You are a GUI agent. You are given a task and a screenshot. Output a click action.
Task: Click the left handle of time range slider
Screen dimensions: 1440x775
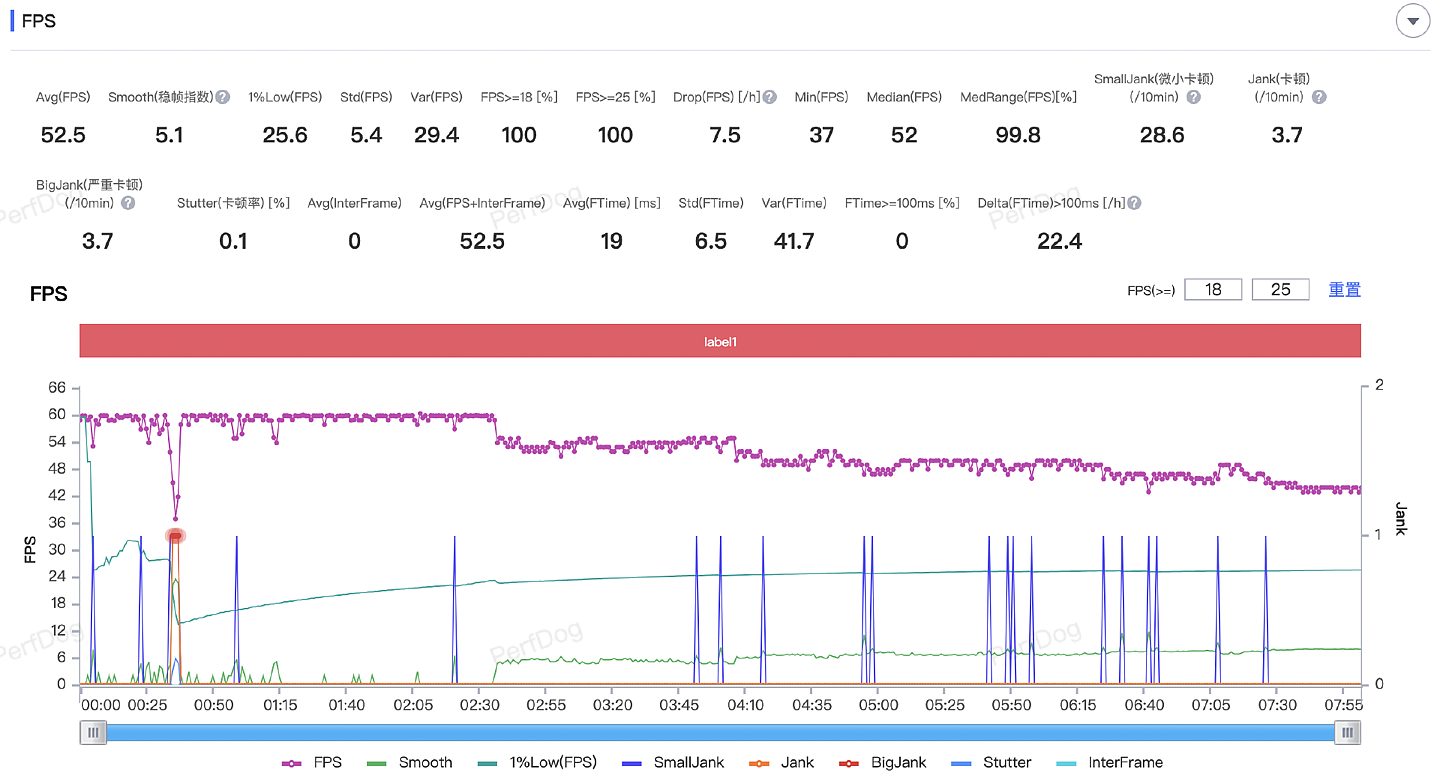[x=93, y=732]
